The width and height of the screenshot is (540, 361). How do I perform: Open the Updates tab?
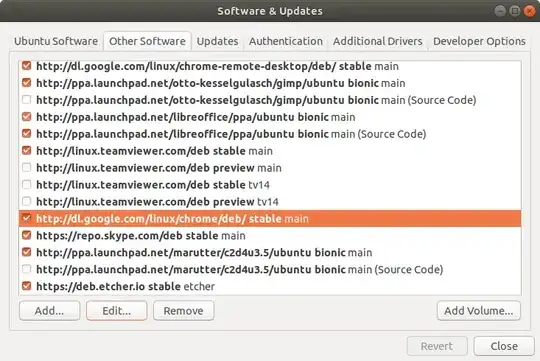pos(217,41)
